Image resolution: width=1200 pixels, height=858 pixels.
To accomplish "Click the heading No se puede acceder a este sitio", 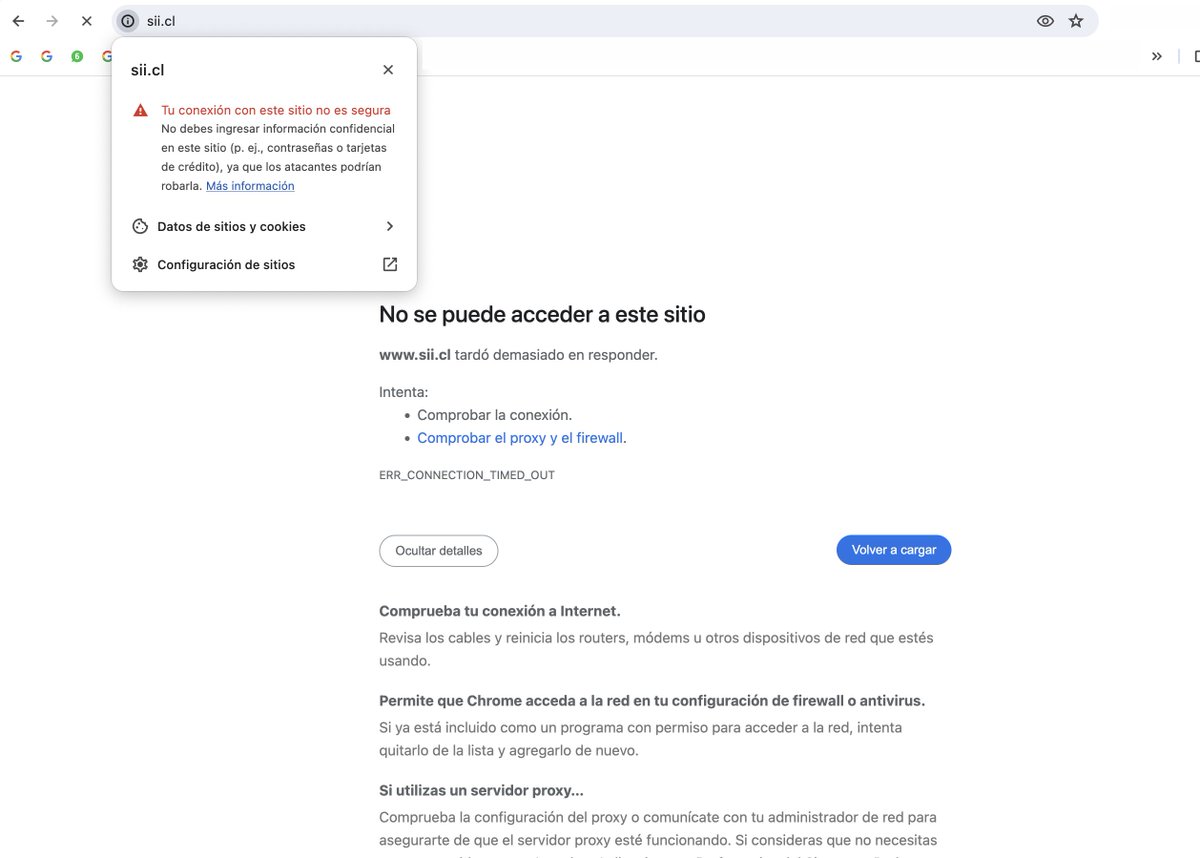I will [x=542, y=314].
